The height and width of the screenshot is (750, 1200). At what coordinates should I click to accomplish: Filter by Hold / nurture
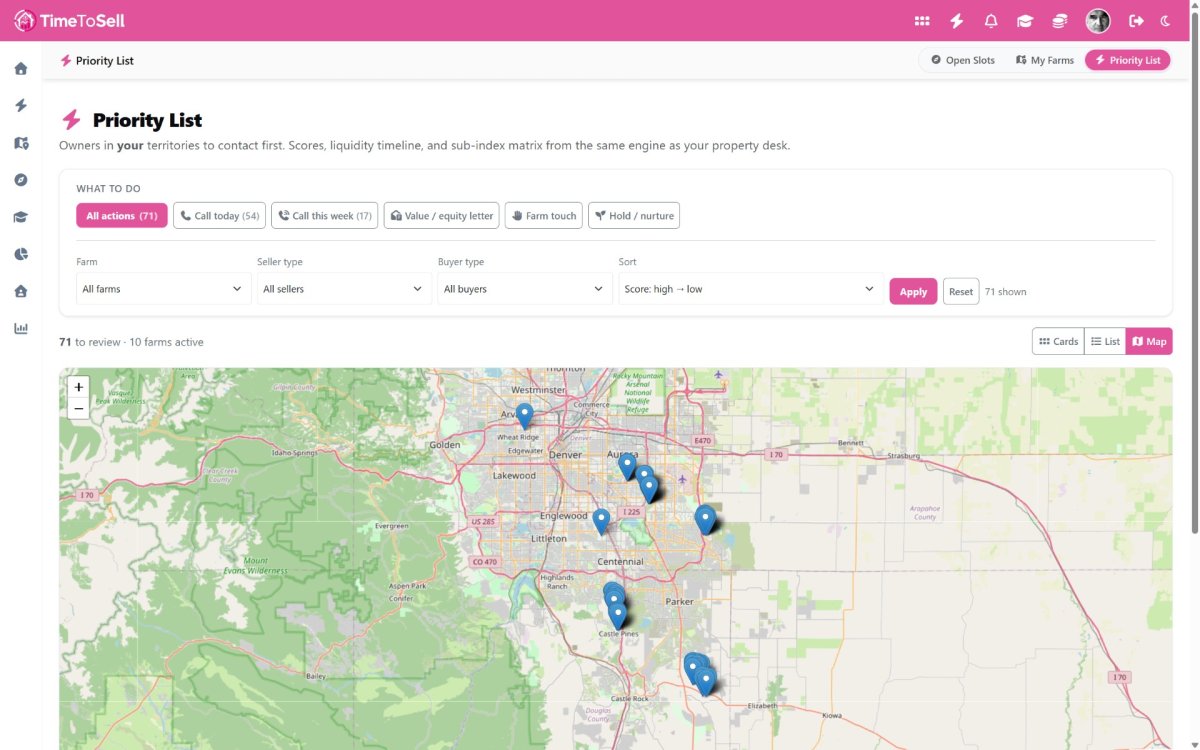click(634, 216)
